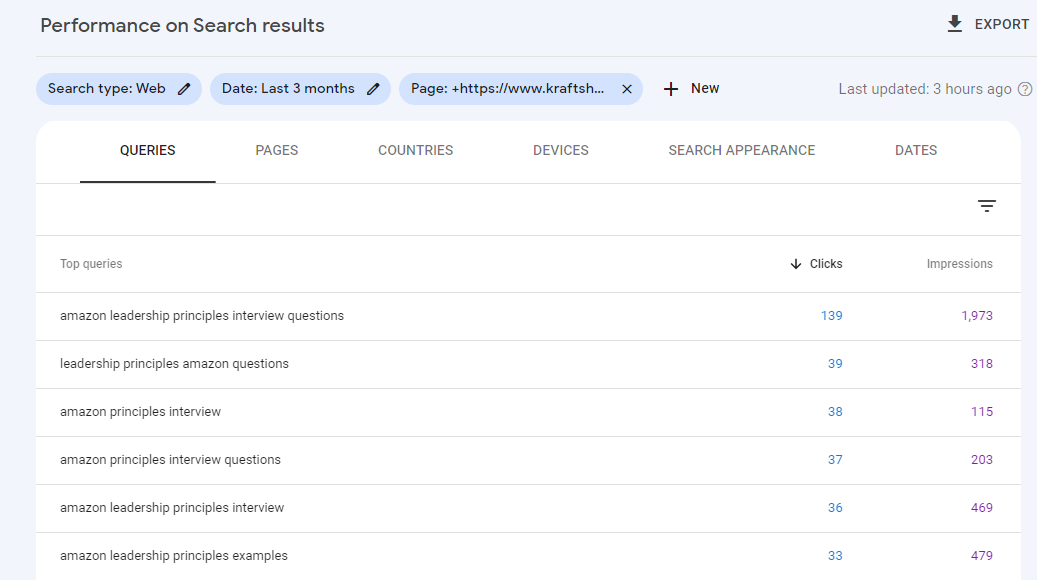
Task: Select the QUERIES tab
Action: click(x=147, y=150)
